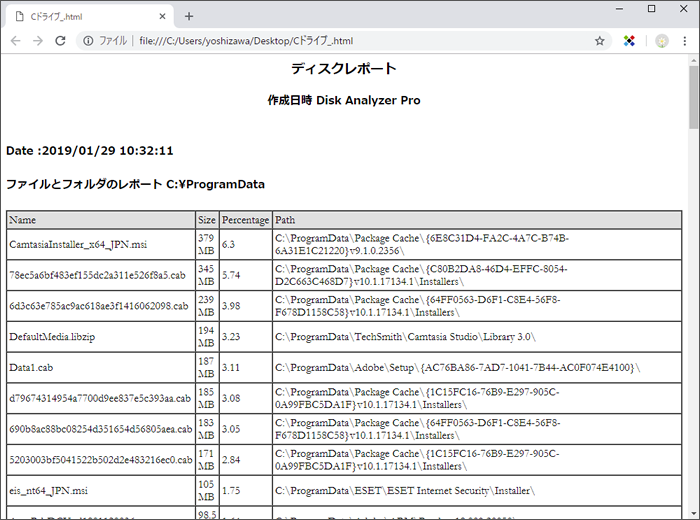Click the scrollbar up arrow
700x520 pixels.
(x=694, y=60)
